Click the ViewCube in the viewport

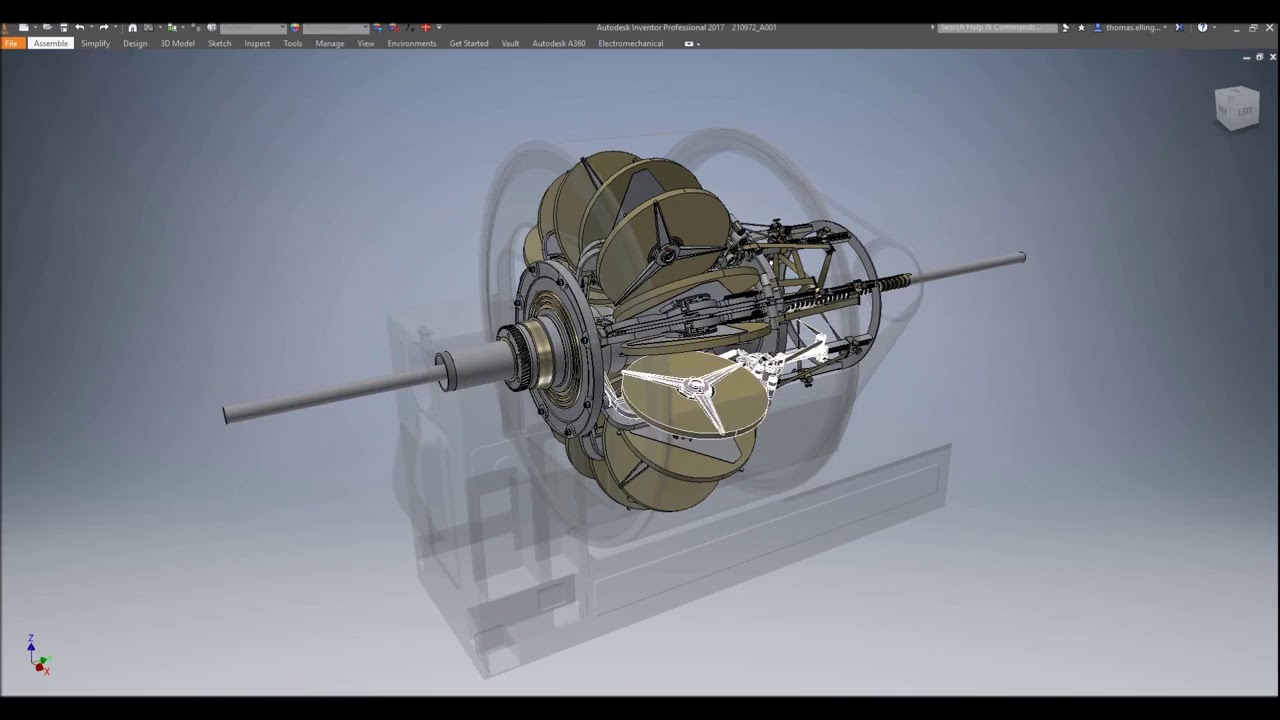point(1237,107)
